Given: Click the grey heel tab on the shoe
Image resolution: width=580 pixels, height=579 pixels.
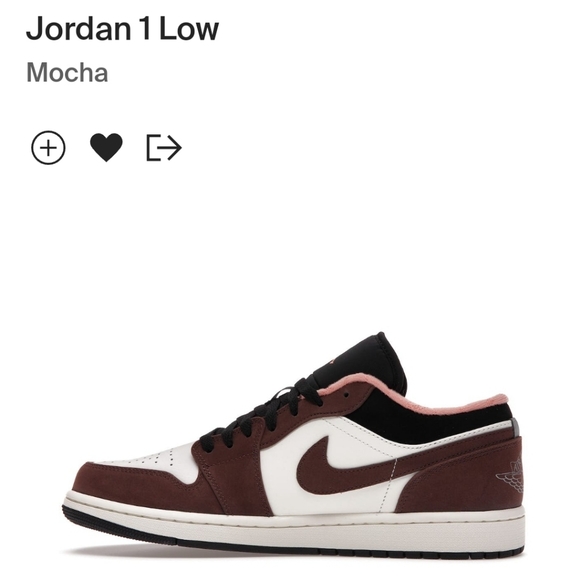Looking at the screenshot, I should point(516,428).
